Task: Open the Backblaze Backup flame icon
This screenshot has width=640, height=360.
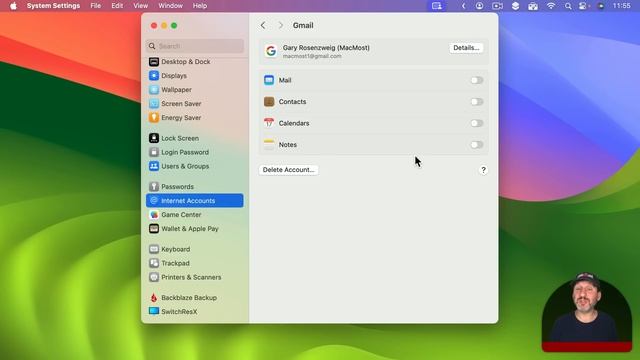Action: click(x=154, y=298)
